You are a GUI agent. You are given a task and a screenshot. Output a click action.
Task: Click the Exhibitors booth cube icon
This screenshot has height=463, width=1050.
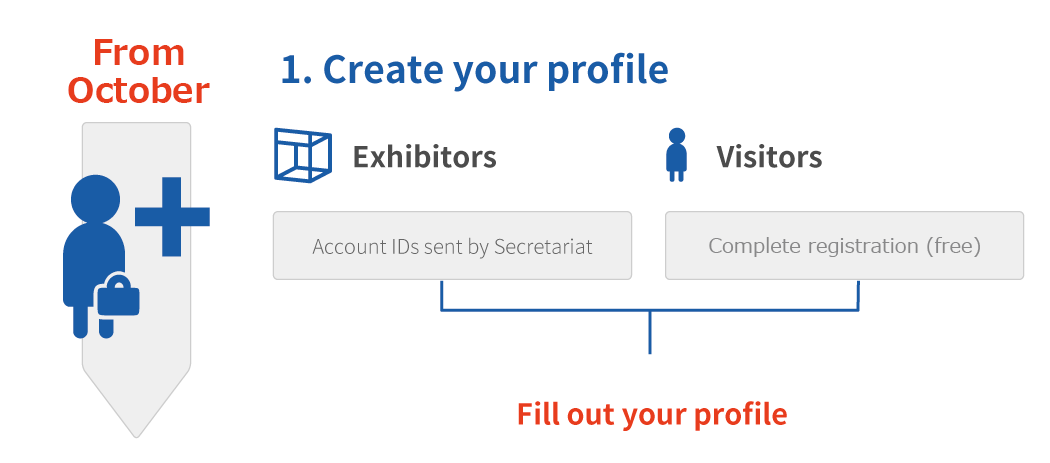(x=303, y=155)
